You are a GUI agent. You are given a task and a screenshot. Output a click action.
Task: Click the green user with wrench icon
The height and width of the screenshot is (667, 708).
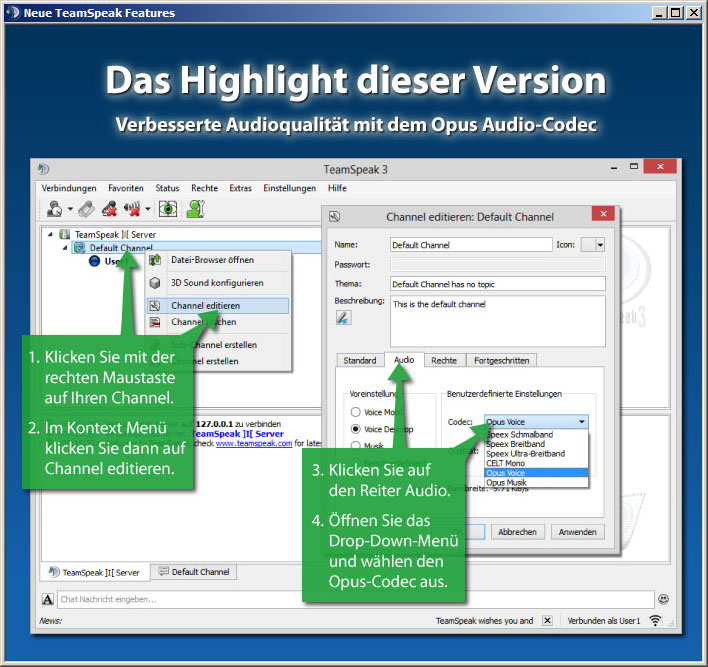point(196,209)
